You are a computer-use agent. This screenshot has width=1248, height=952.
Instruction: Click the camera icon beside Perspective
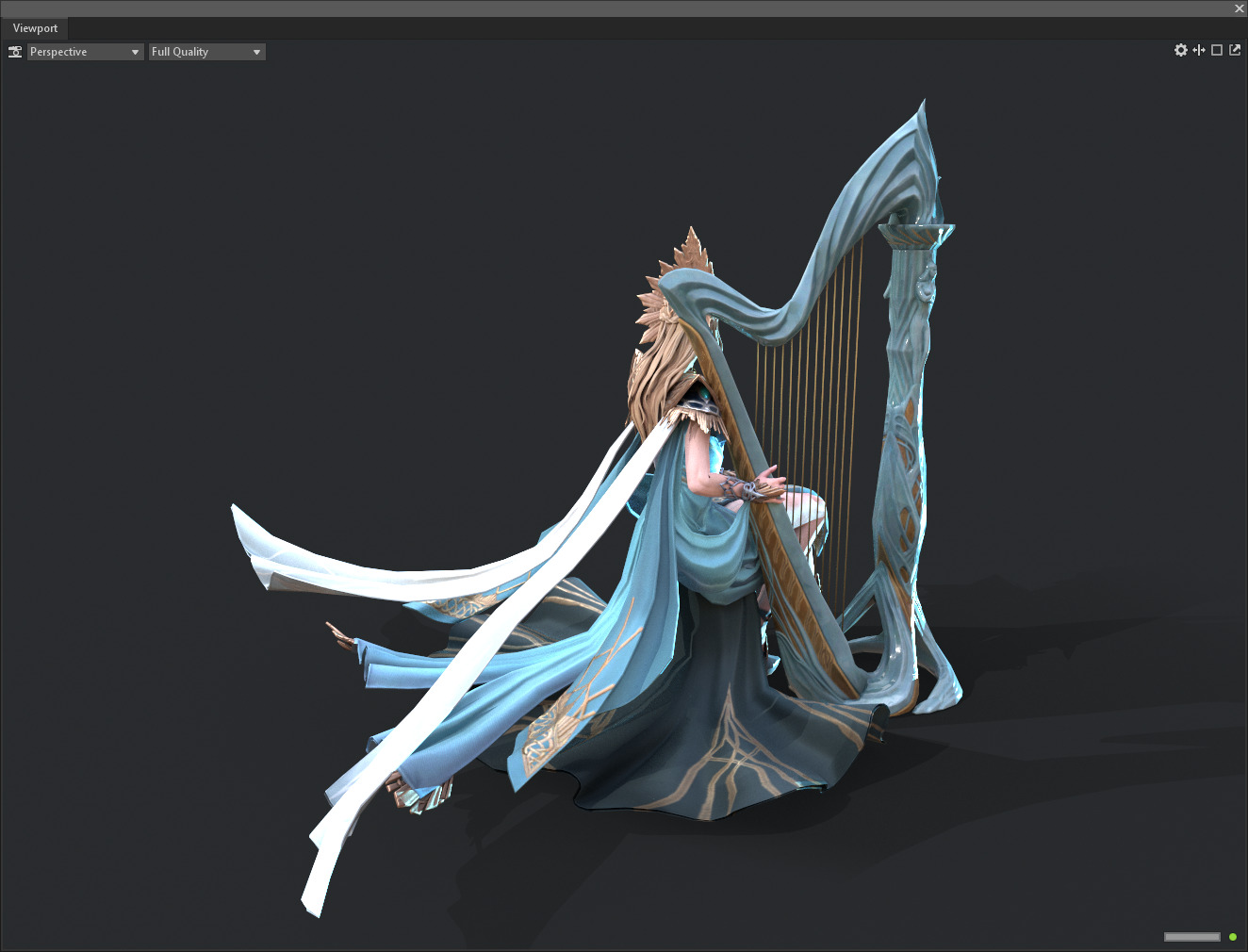tap(15, 52)
